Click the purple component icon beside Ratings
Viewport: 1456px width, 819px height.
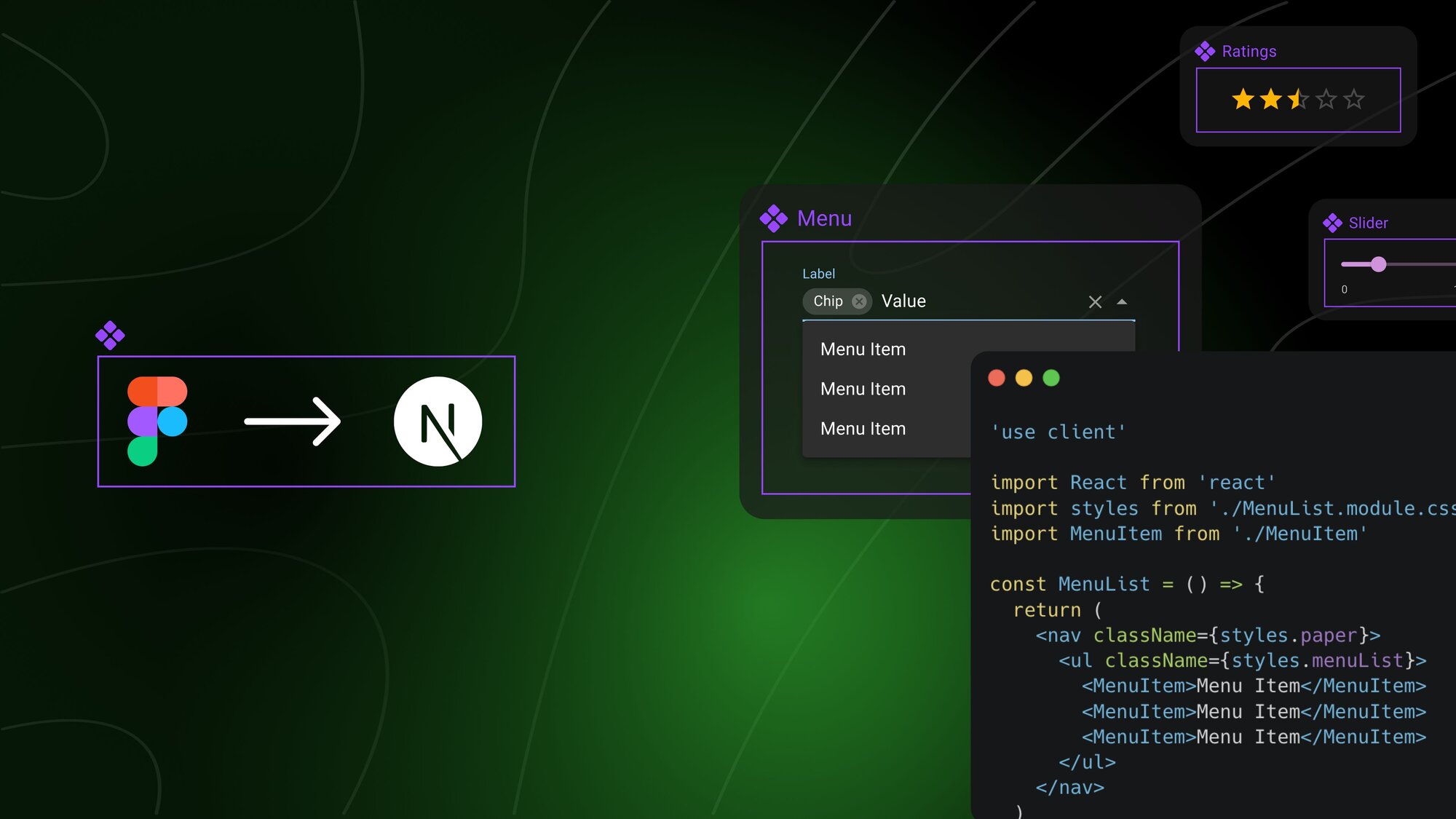tap(1205, 52)
